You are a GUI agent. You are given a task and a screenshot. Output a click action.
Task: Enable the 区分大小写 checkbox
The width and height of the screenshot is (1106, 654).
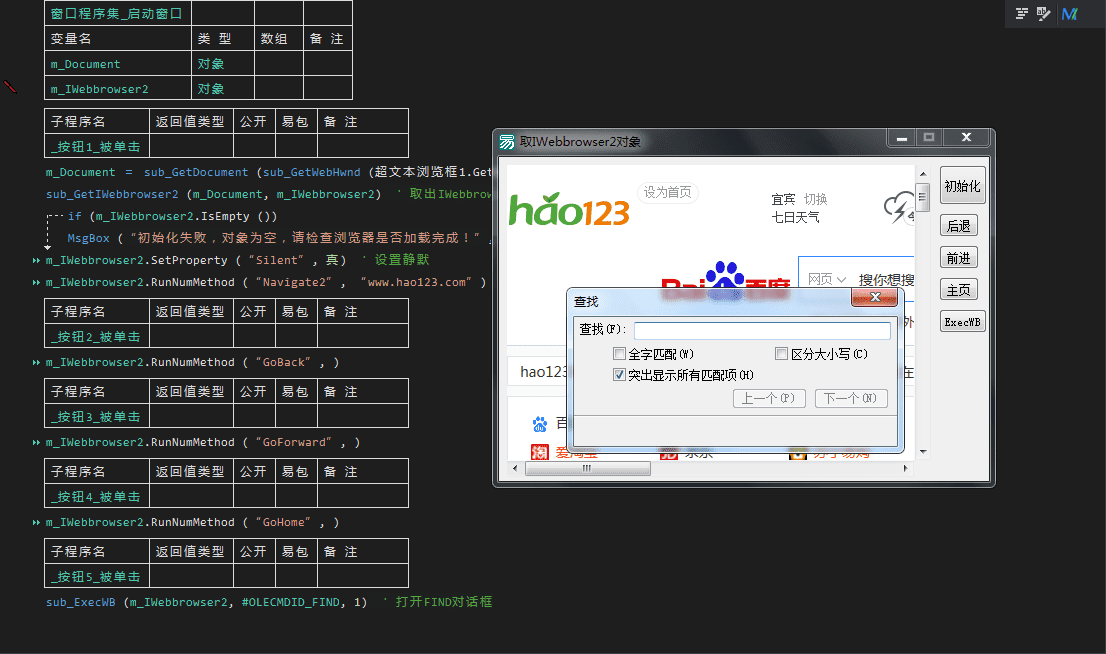[781, 353]
